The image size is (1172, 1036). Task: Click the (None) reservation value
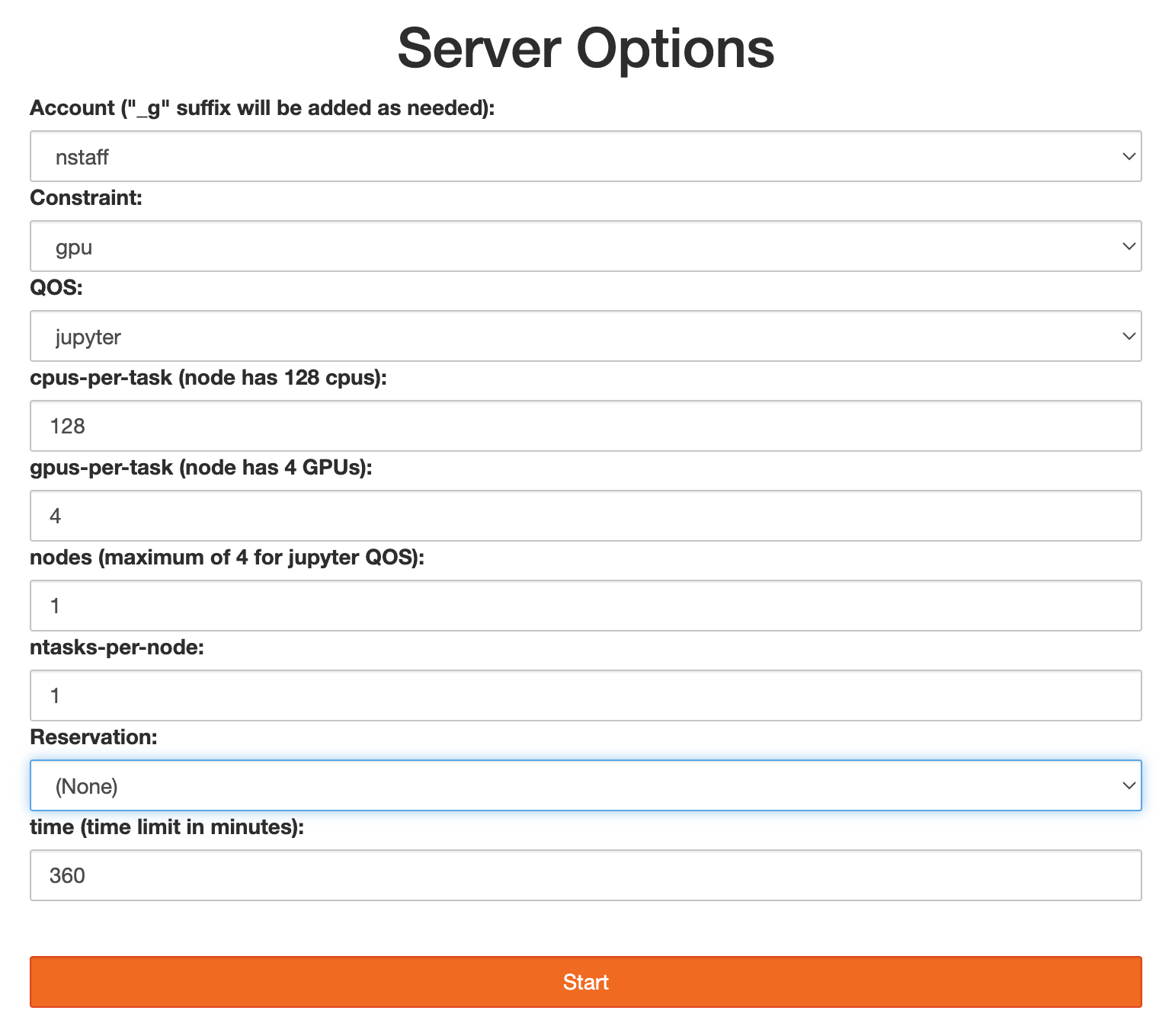pyautogui.click(x=86, y=785)
